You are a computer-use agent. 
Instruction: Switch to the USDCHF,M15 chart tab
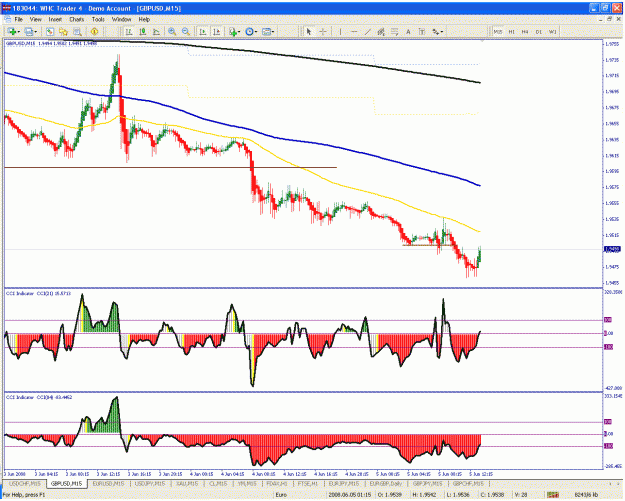click(25, 483)
